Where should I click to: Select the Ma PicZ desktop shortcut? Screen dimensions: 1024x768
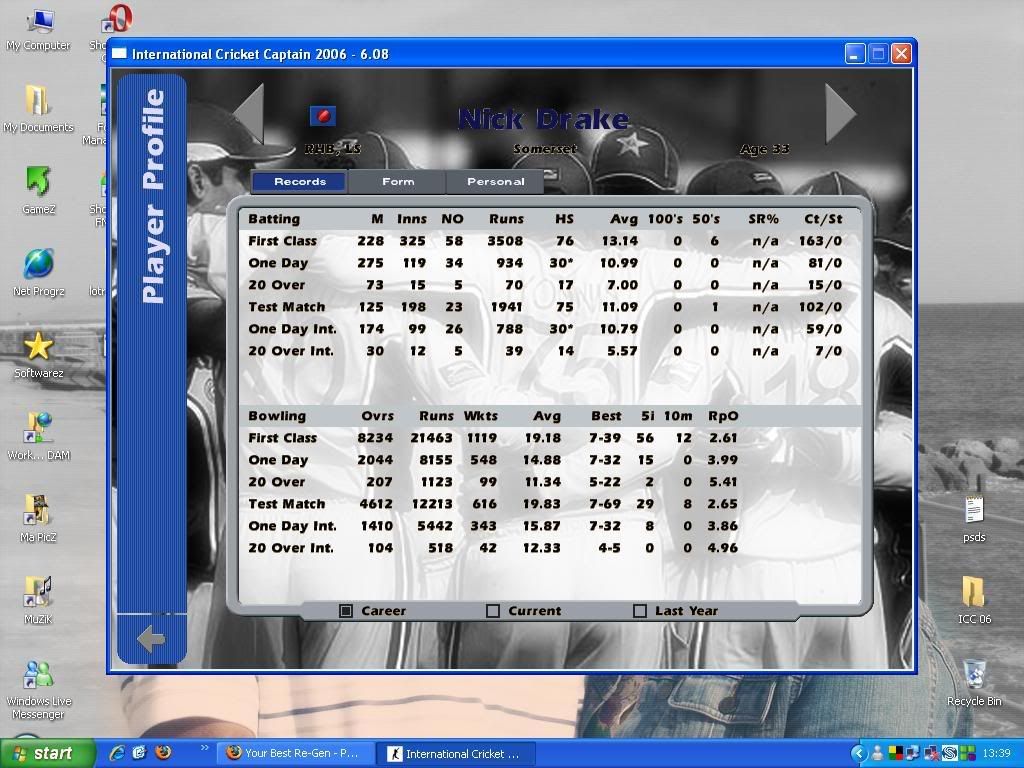pos(39,518)
